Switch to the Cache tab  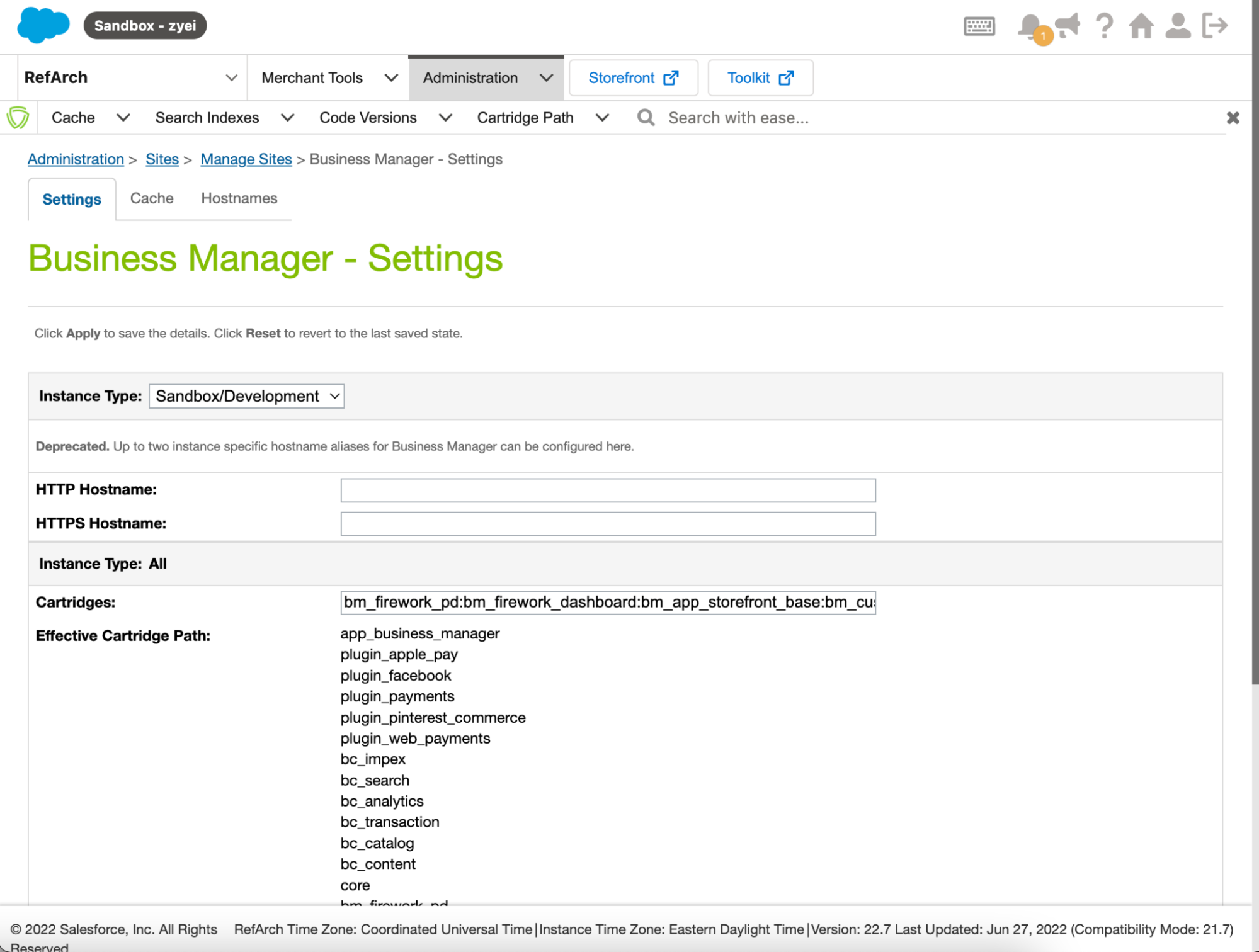[152, 198]
